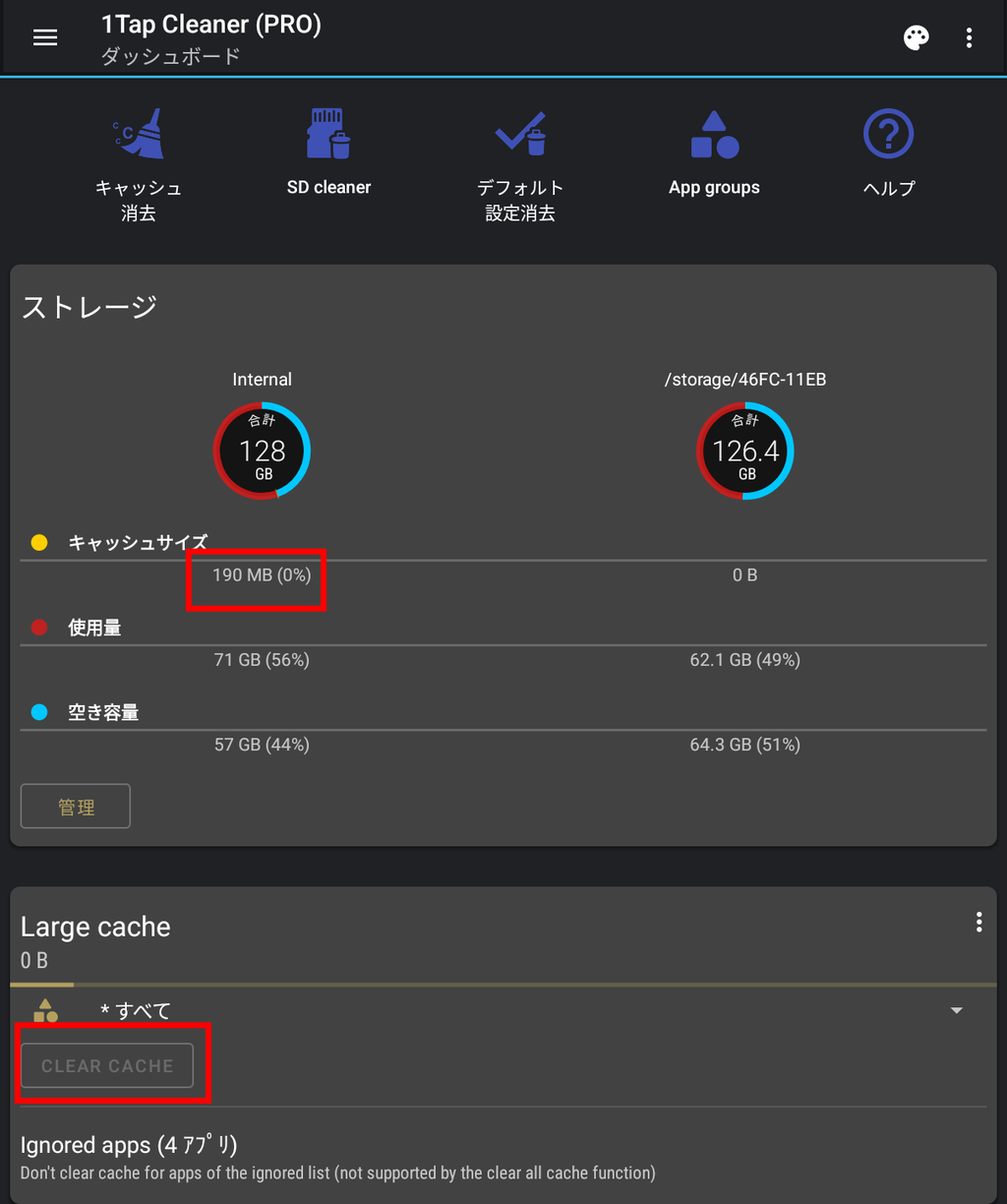1007x1204 pixels.
Task: Tap the 190 MB (0%) cache value
Action: [x=262, y=574]
